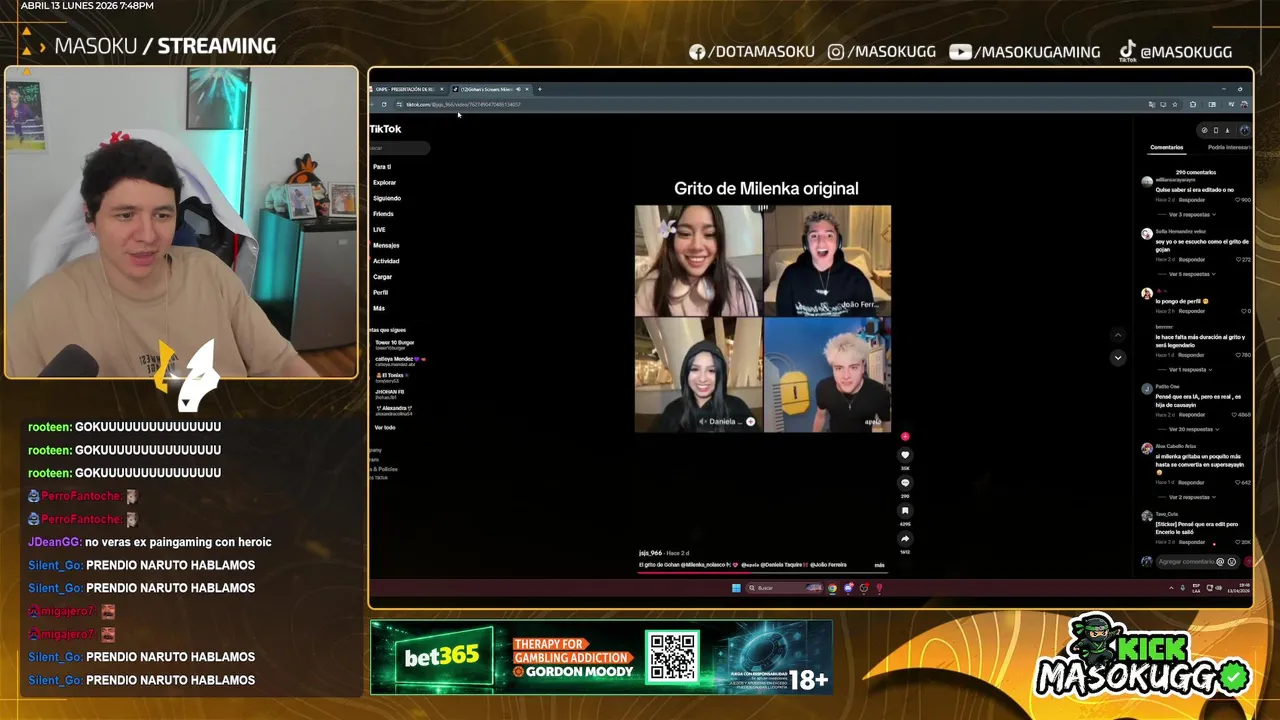Open the TikTok profile avatar at top right
The height and width of the screenshot is (720, 1280).
tap(1244, 130)
